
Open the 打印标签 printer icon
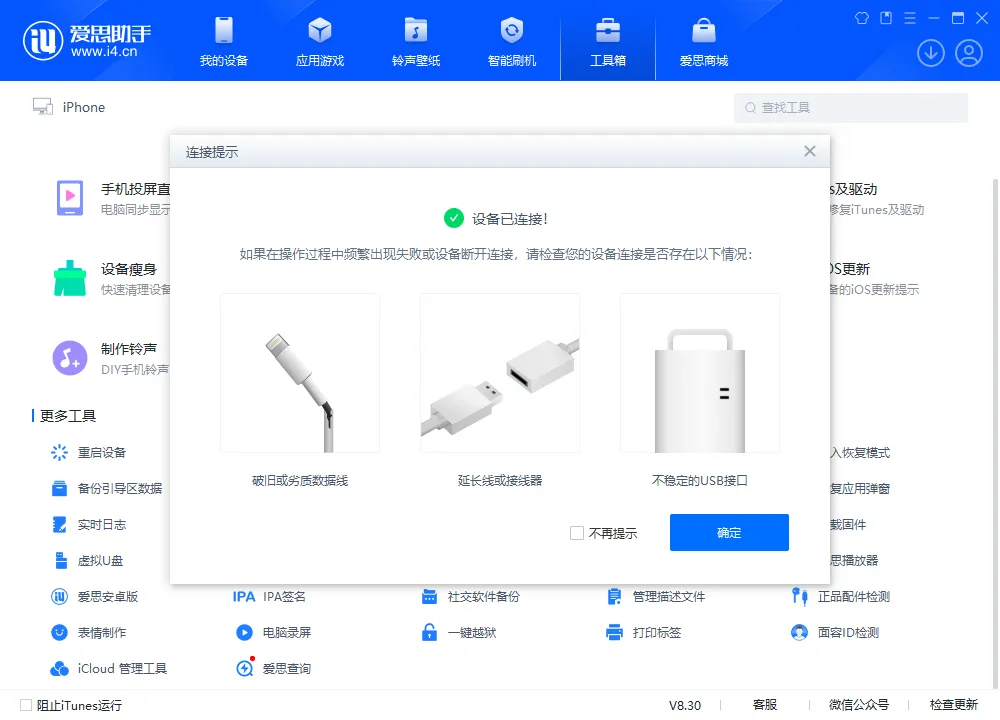[x=614, y=633]
